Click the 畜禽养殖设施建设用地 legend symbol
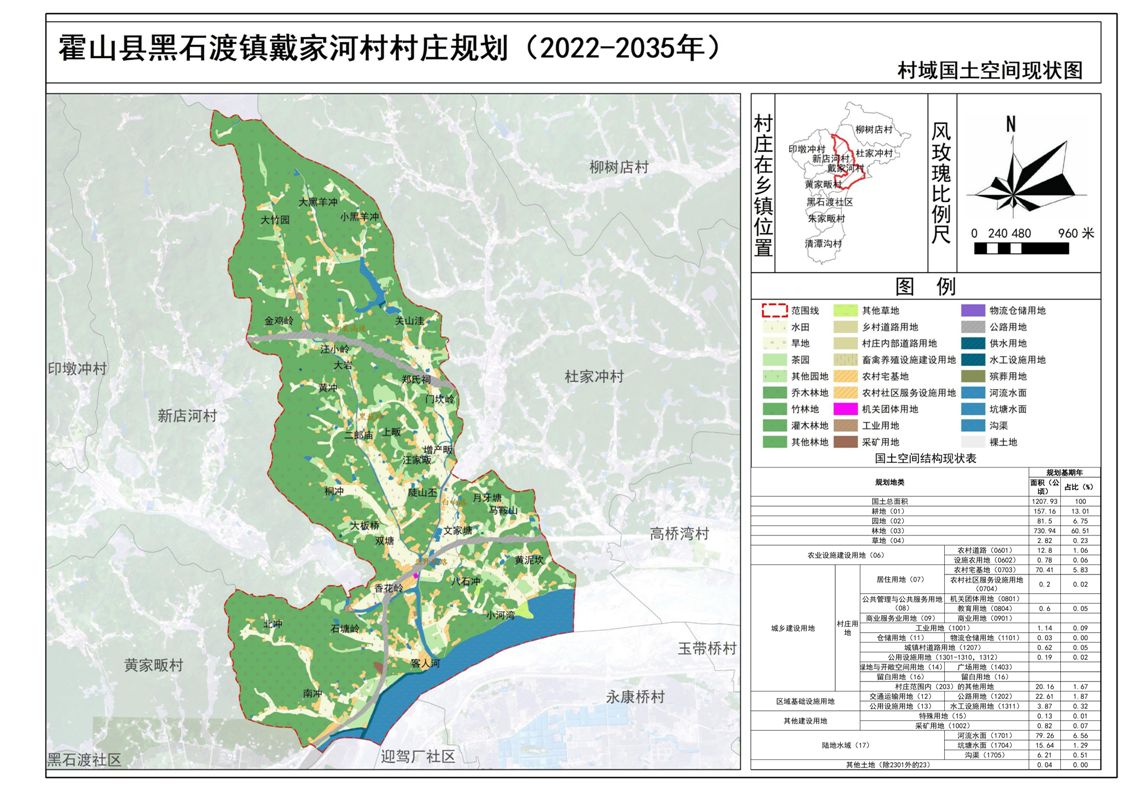Screen dimensions: 1122x793 [x=844, y=360]
